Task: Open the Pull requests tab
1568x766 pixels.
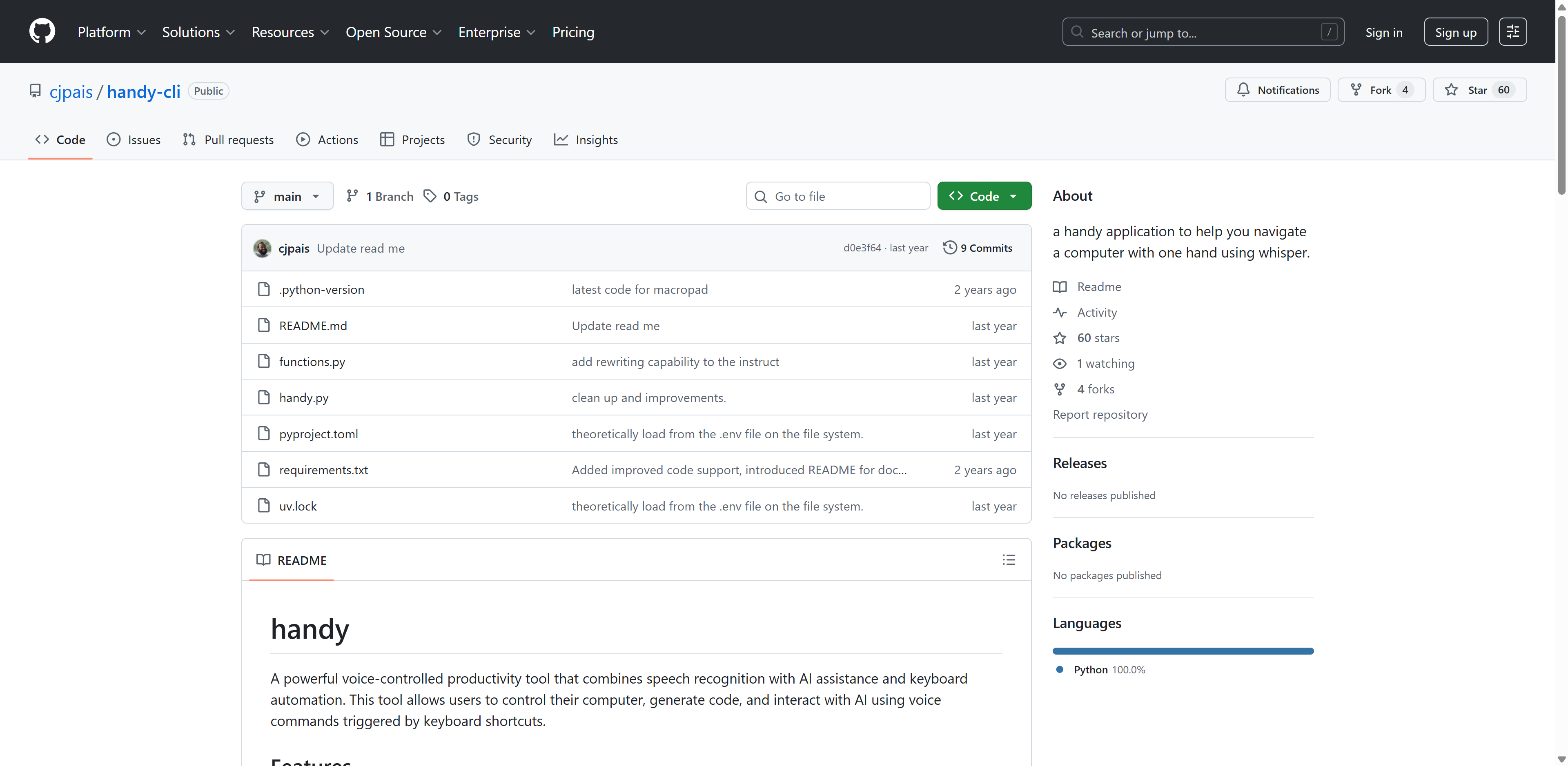Action: pos(228,140)
